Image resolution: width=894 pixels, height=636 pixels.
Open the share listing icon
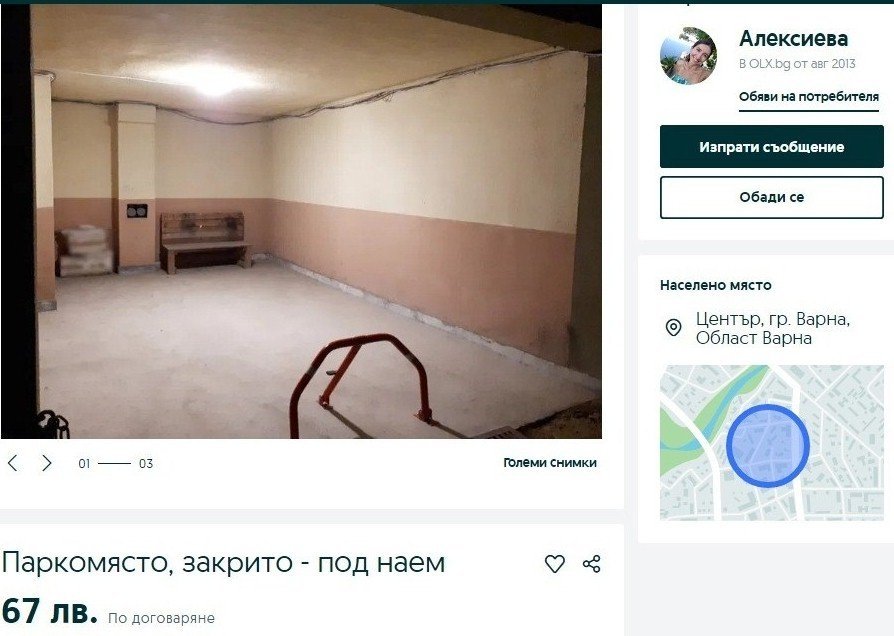click(592, 564)
